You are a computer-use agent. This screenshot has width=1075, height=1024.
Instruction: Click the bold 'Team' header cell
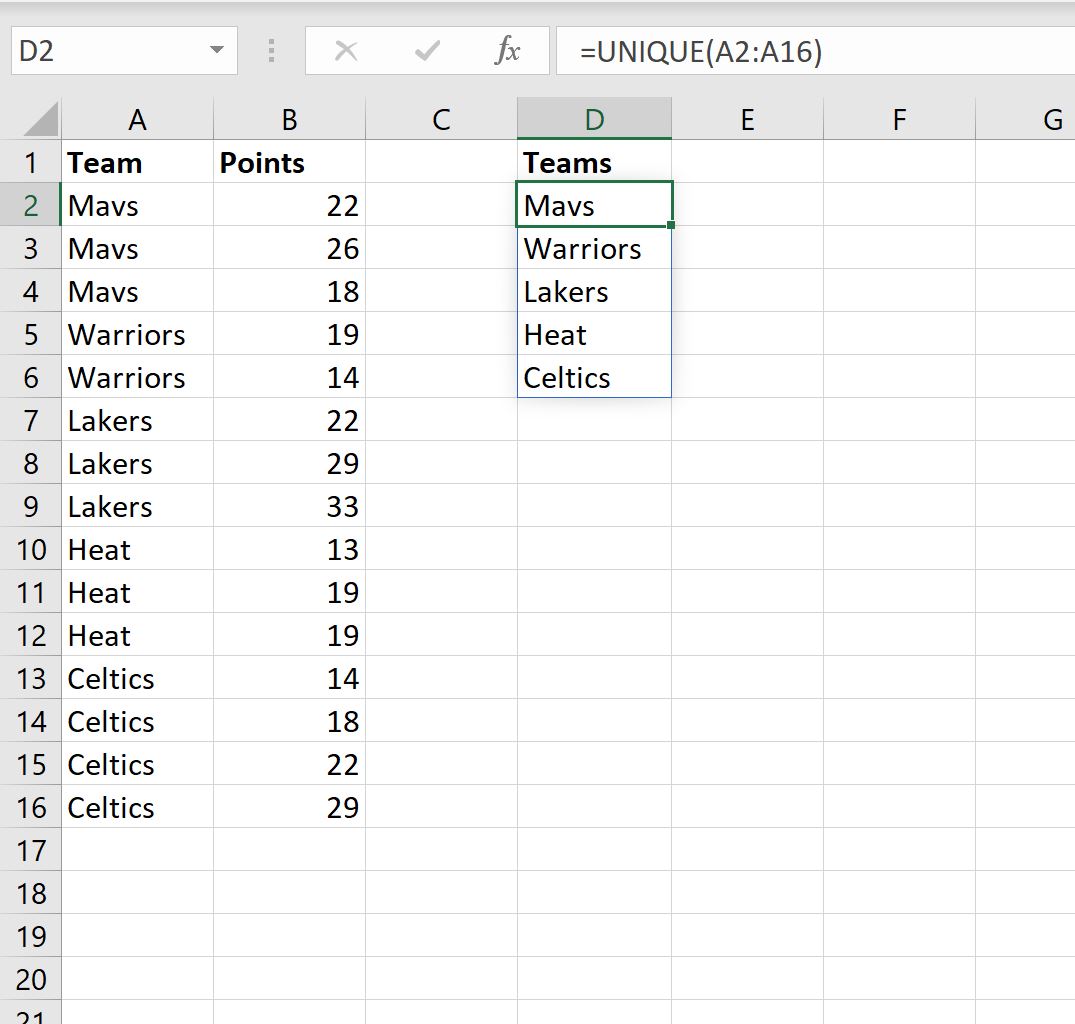point(137,162)
